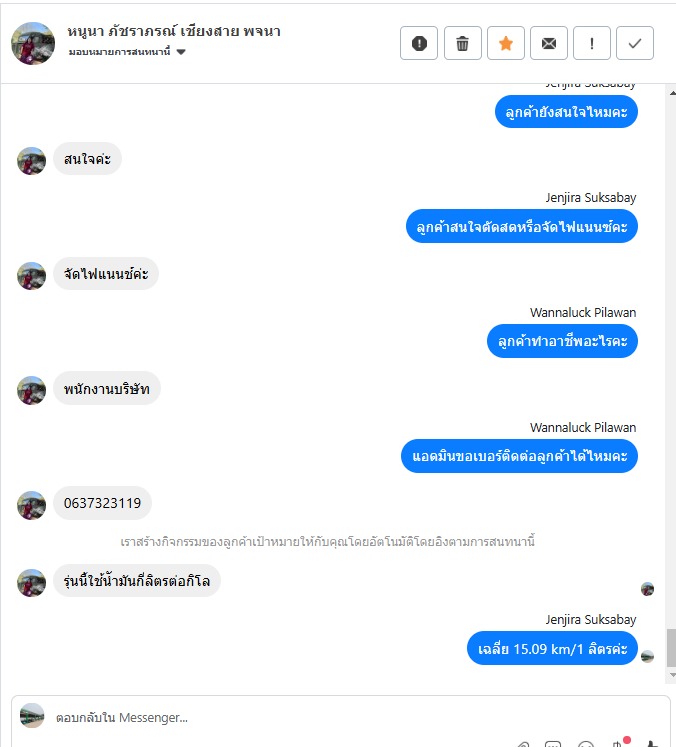
Task: Flag conversation as priority with exclamation icon
Action: point(591,43)
